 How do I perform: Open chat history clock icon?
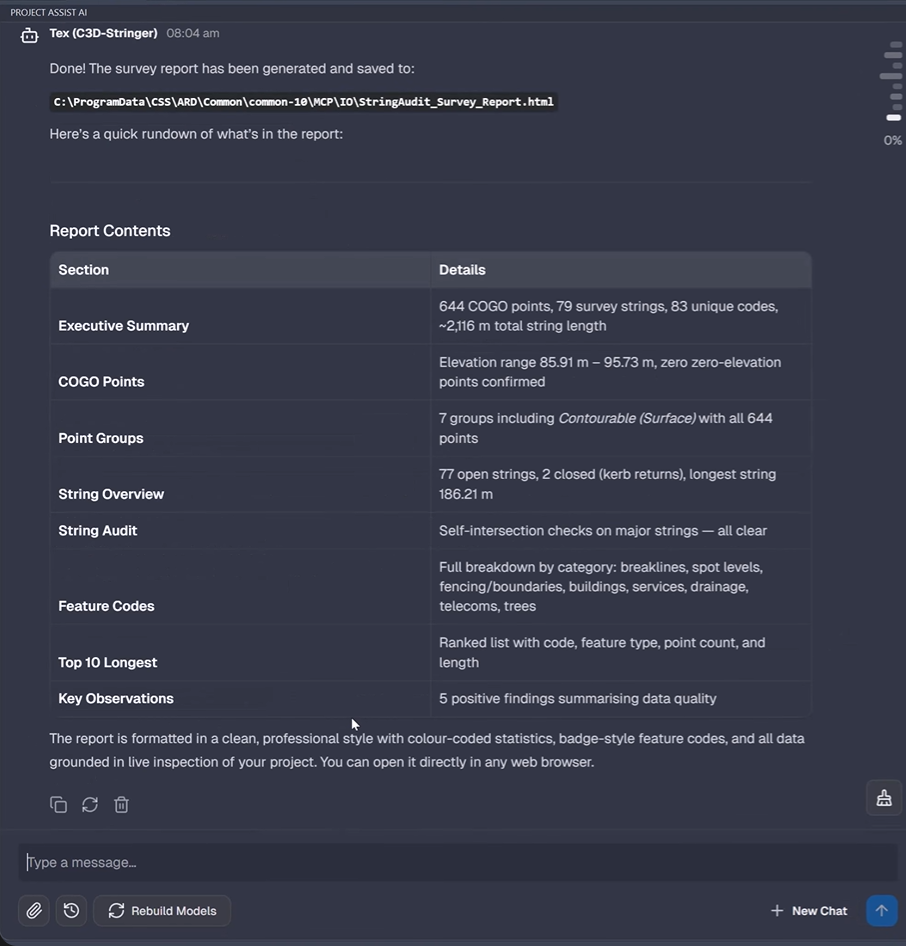click(71, 910)
